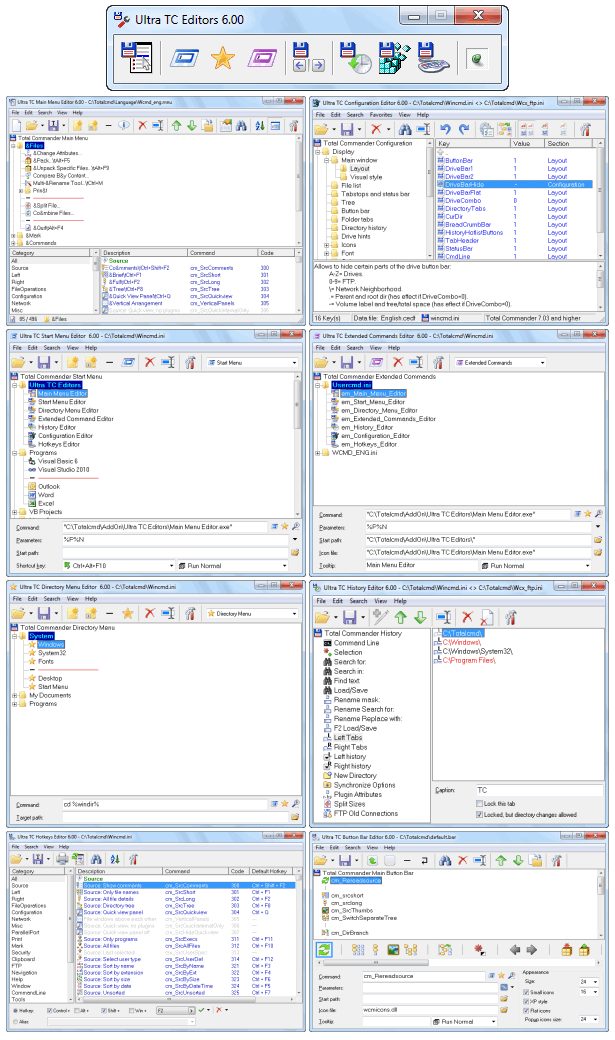Image resolution: width=615 pixels, height=1040 pixels.
Task: Click purple window icon in Extended Commands Editor toolbar
Action: (x=377, y=362)
